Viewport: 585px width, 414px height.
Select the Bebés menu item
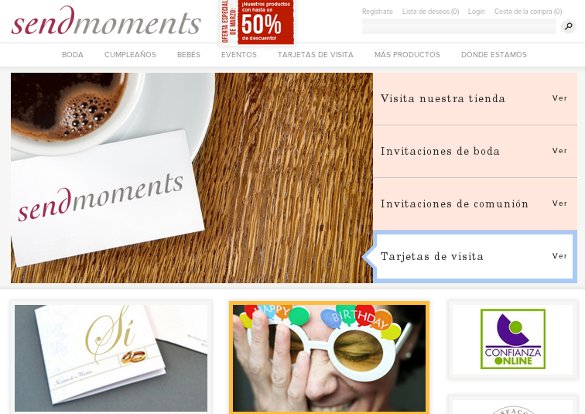tap(188, 54)
